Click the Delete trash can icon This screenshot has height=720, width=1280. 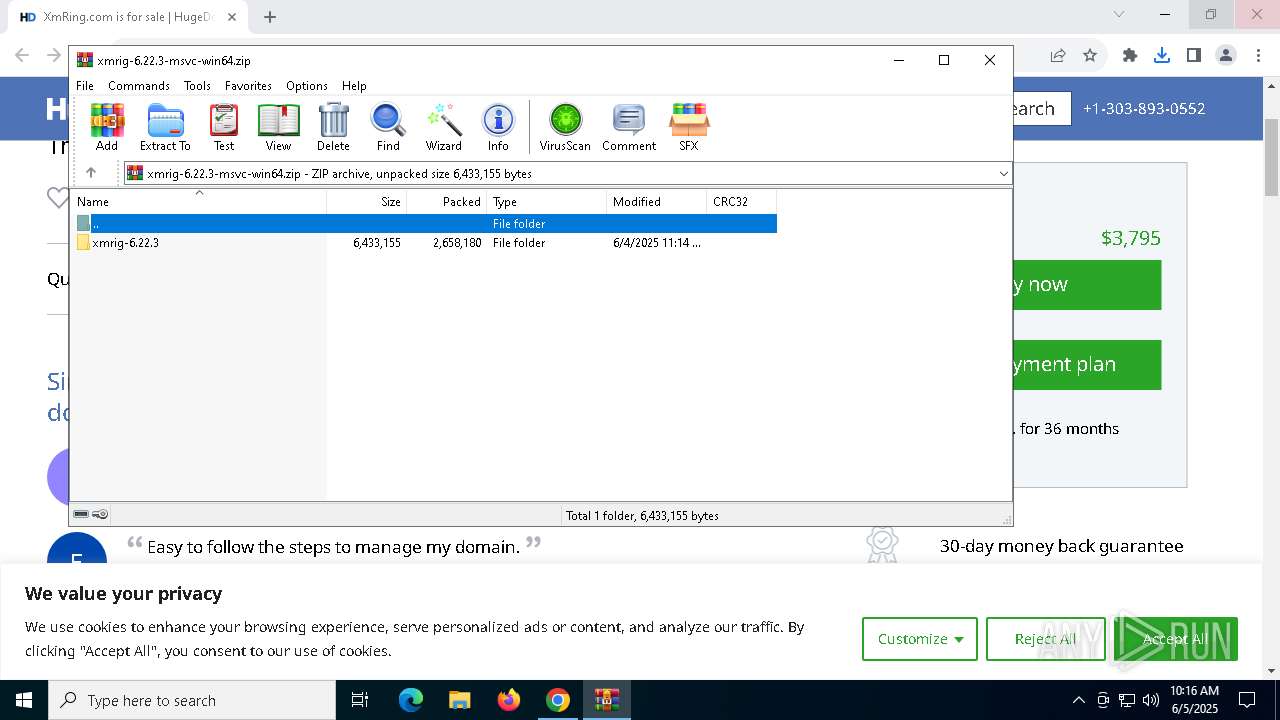click(x=333, y=127)
